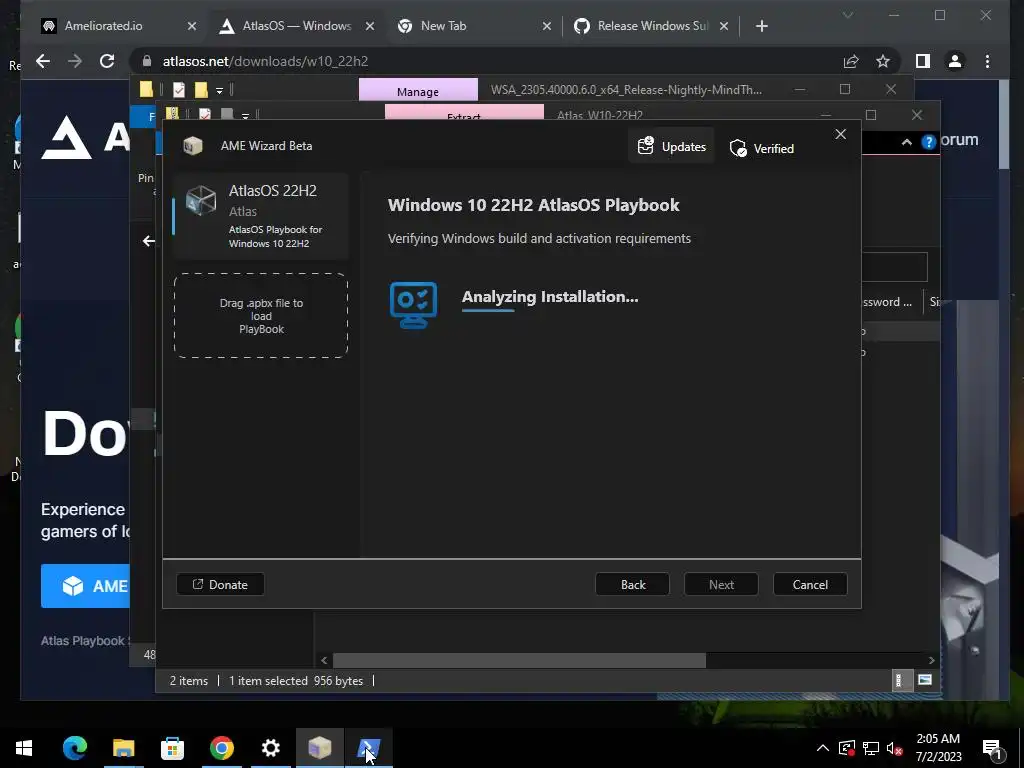Screen dimensions: 1024x768
Task: Switch to the Release Windows Sub GitHub tab
Action: pyautogui.click(x=651, y=26)
